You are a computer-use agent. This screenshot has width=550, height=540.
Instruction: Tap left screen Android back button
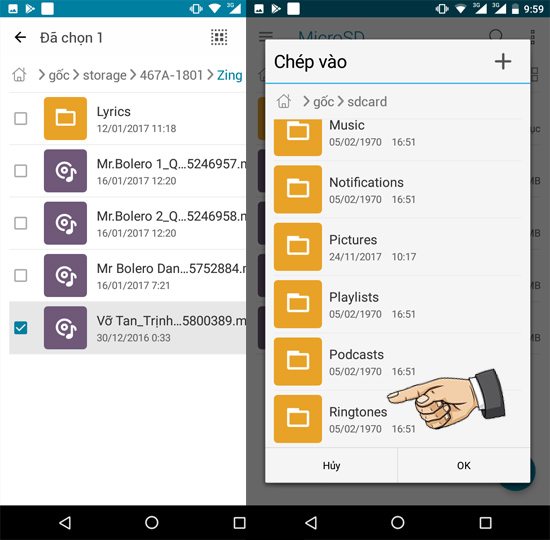65,522
